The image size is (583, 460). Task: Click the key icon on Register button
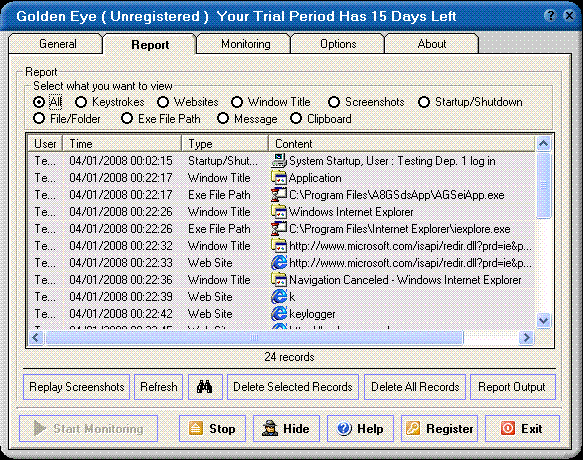pyautogui.click(x=413, y=428)
